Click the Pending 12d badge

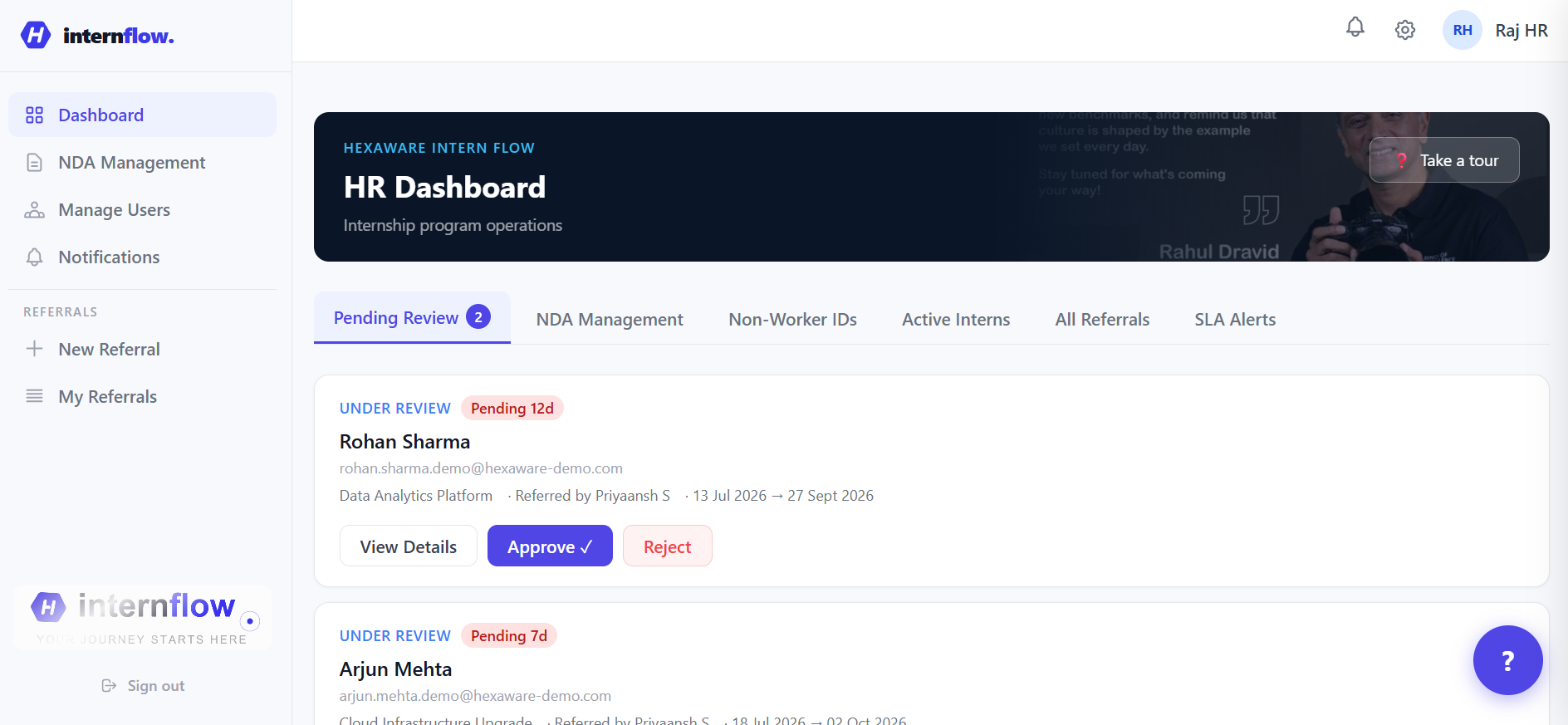click(512, 408)
